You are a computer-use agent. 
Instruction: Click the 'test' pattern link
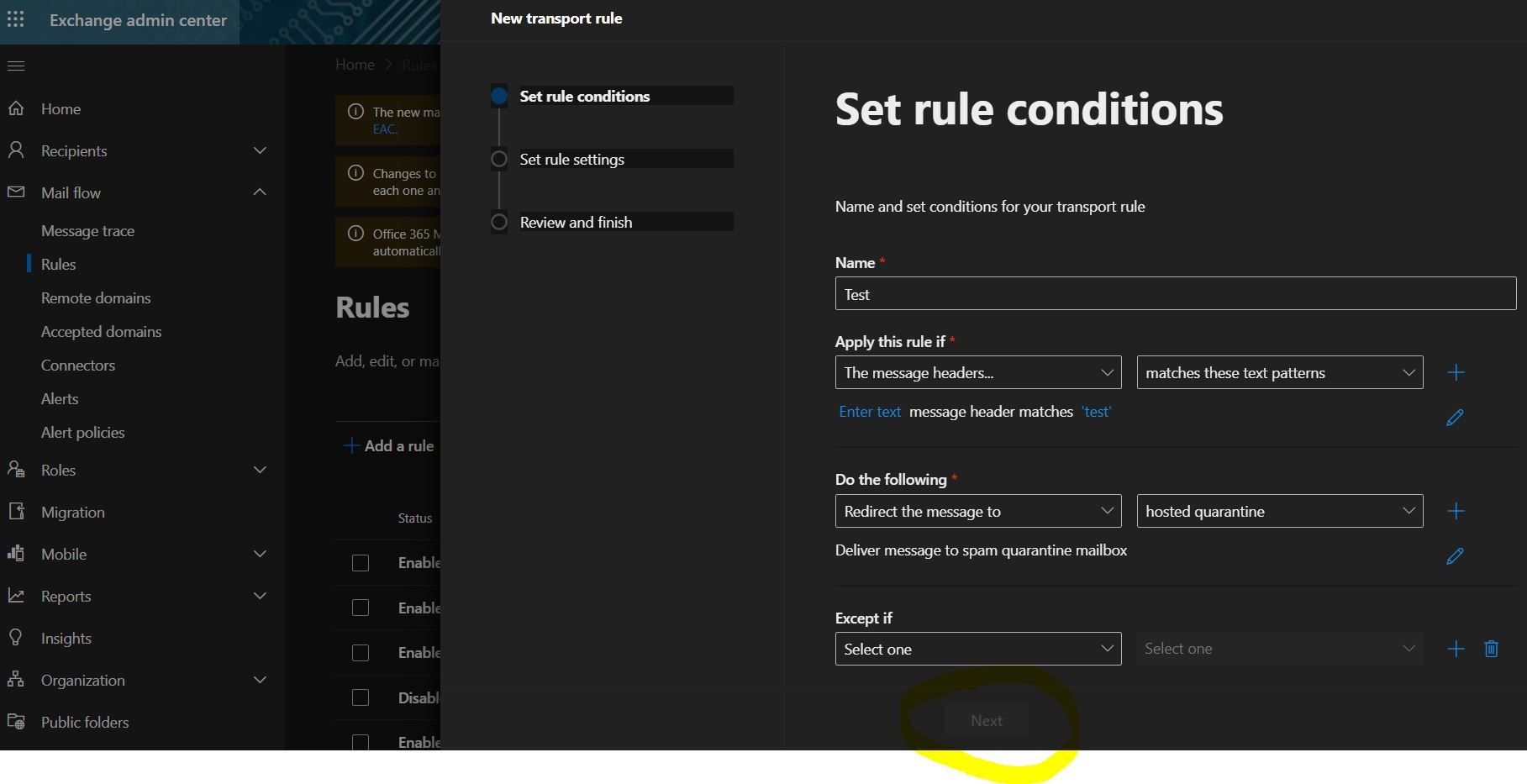click(x=1097, y=412)
